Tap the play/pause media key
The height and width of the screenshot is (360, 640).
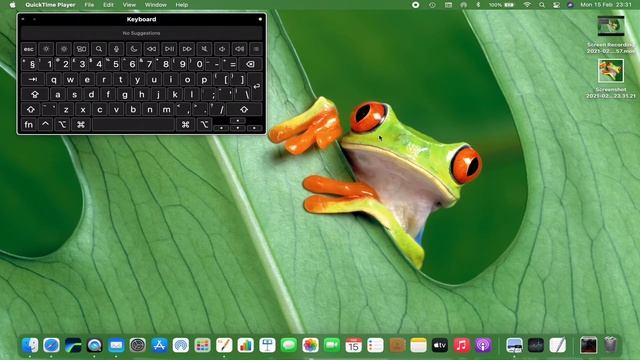pyautogui.click(x=169, y=49)
